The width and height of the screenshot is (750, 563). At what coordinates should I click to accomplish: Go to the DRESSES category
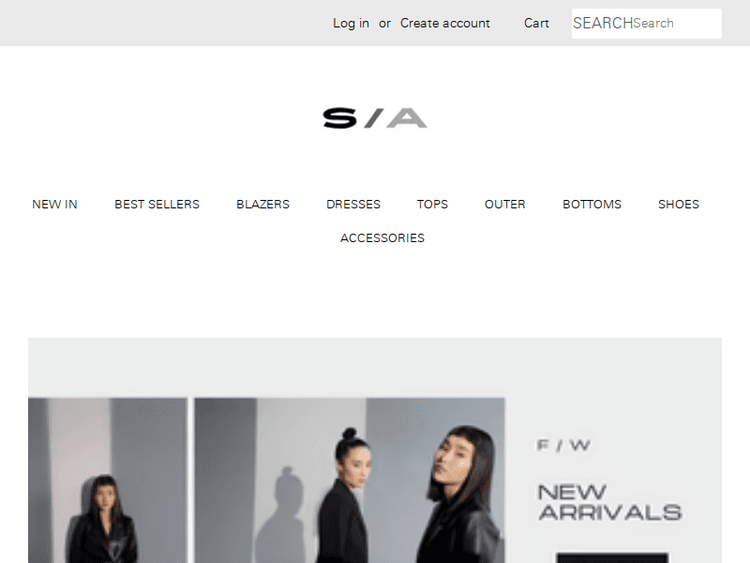click(353, 204)
